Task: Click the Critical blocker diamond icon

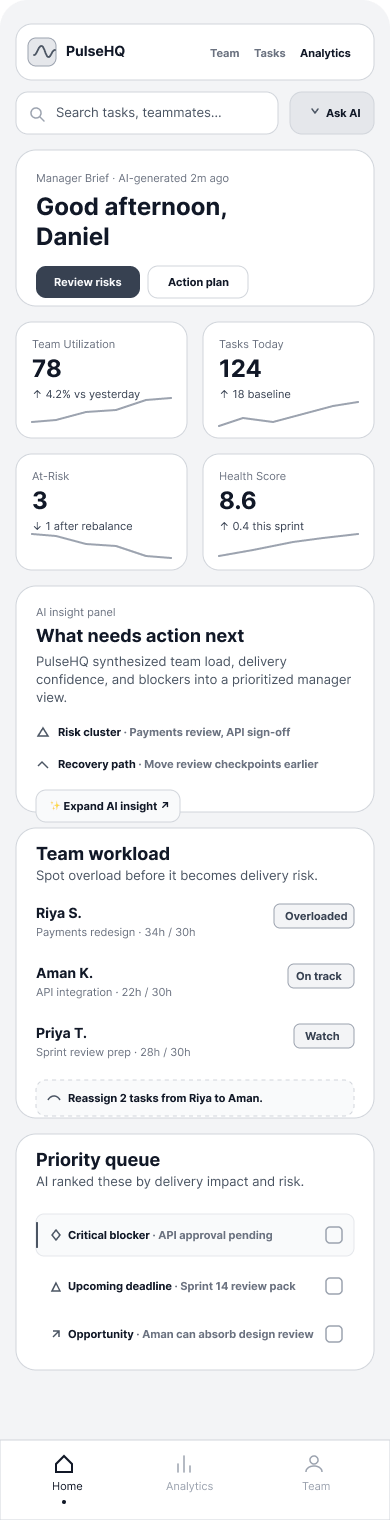Action: click(x=56, y=1235)
